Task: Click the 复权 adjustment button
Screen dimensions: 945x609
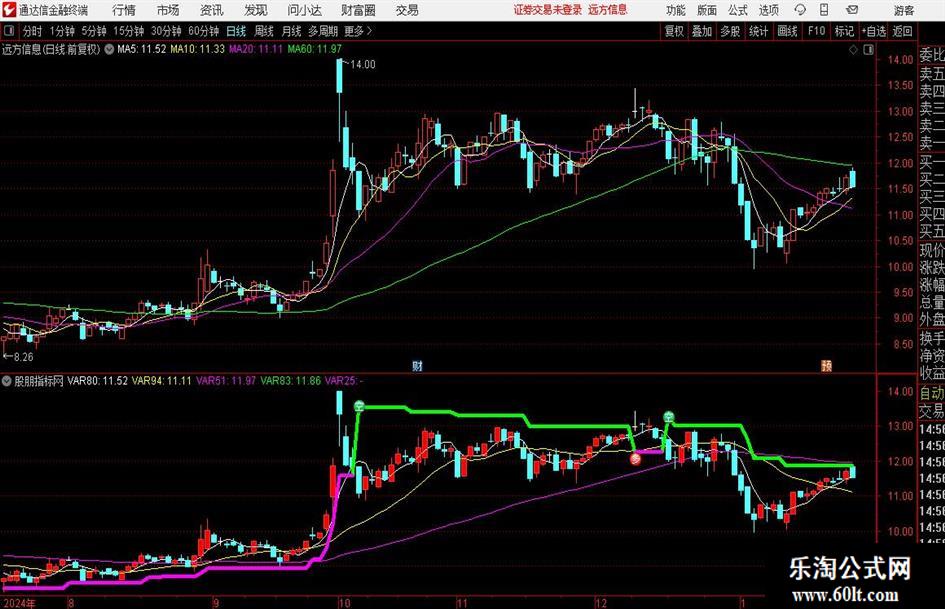Action: 674,31
